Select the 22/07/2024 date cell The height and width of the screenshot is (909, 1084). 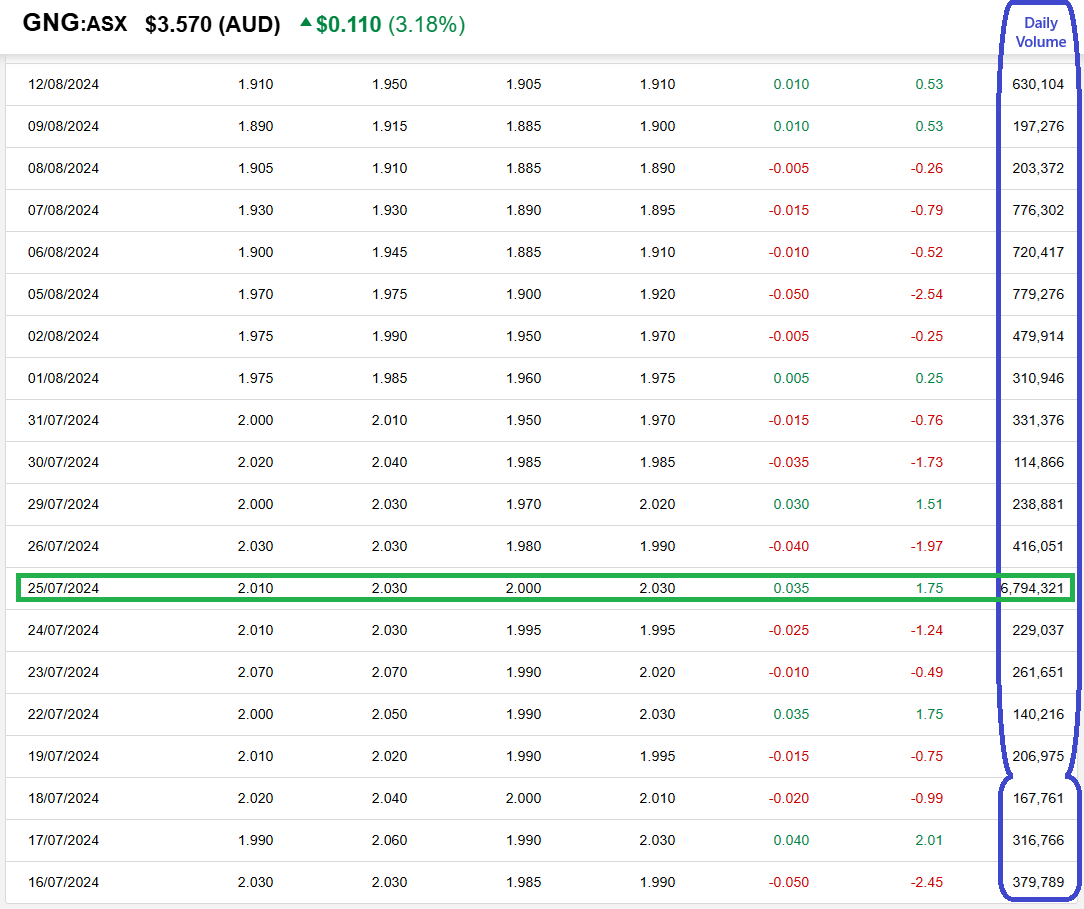[x=63, y=714]
